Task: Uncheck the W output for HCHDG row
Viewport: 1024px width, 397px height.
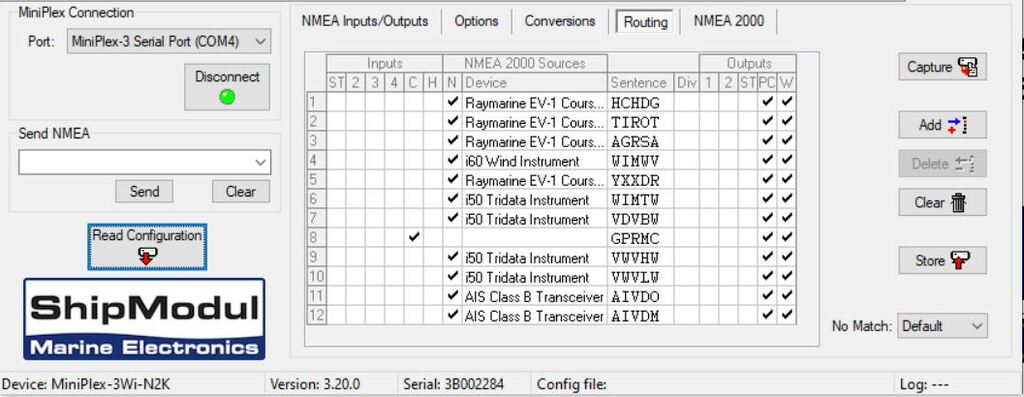Action: [787, 102]
